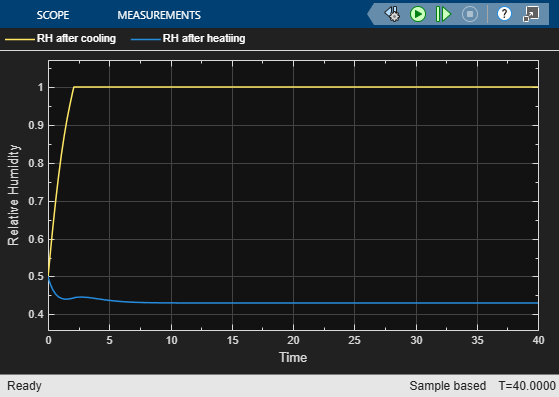This screenshot has width=559, height=397.
Task: Open the stepping options gear icon
Action: (x=392, y=14)
